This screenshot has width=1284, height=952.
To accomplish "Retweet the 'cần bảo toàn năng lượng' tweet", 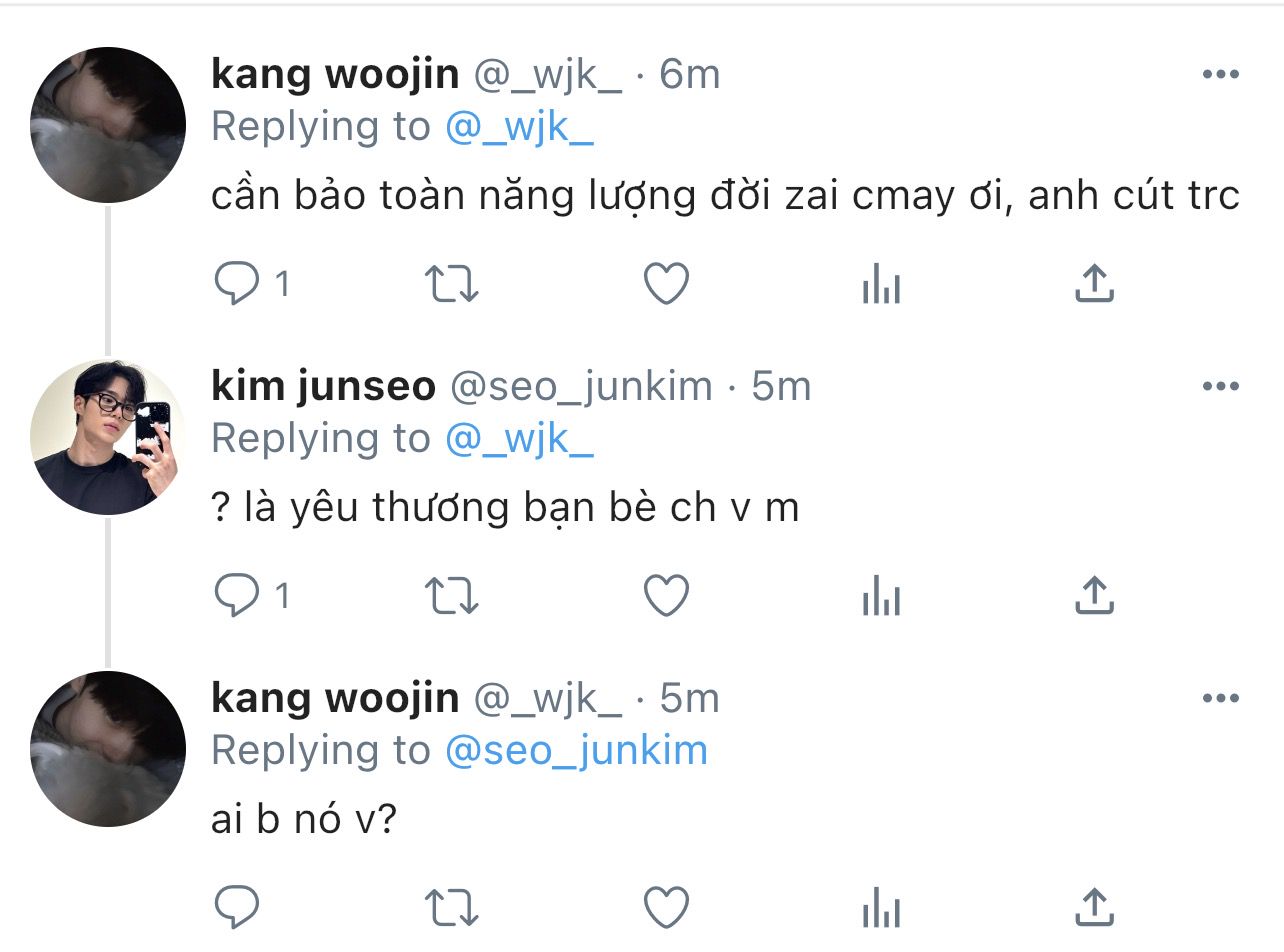I will coord(452,285).
